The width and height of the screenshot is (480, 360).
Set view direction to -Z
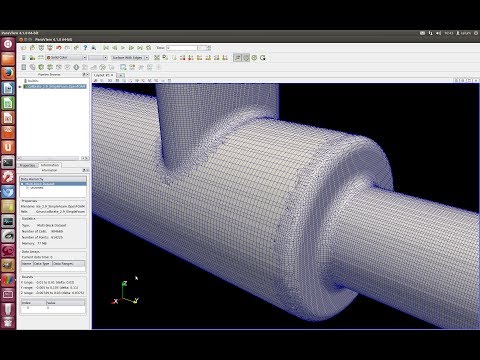click(x=225, y=58)
